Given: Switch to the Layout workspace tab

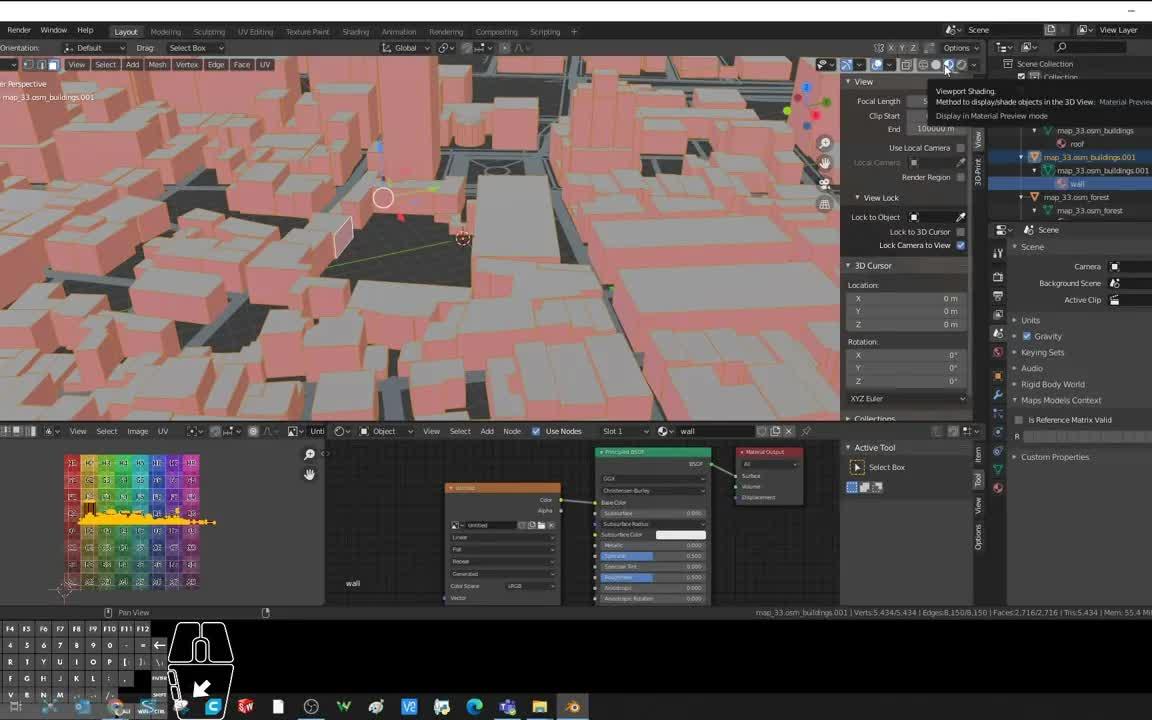Looking at the screenshot, I should click(125, 31).
